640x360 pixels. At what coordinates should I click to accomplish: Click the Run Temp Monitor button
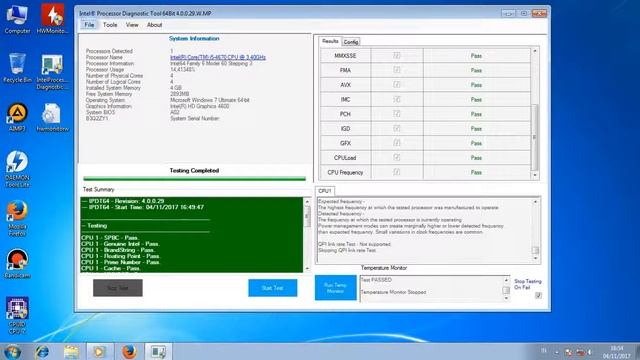coord(336,288)
